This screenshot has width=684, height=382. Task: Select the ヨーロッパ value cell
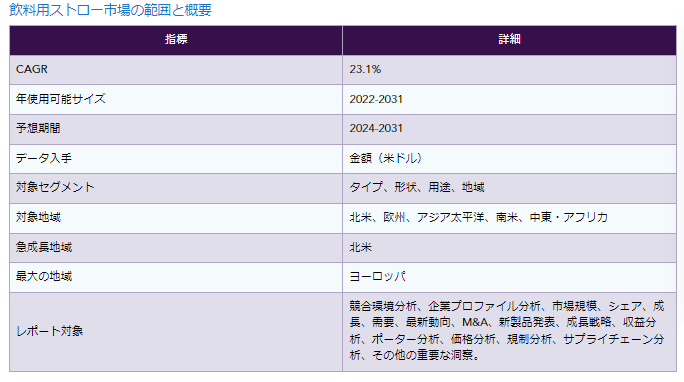pos(510,277)
